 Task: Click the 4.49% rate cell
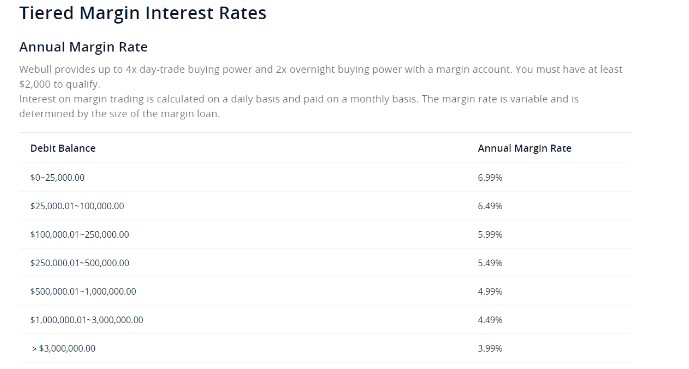[490, 320]
